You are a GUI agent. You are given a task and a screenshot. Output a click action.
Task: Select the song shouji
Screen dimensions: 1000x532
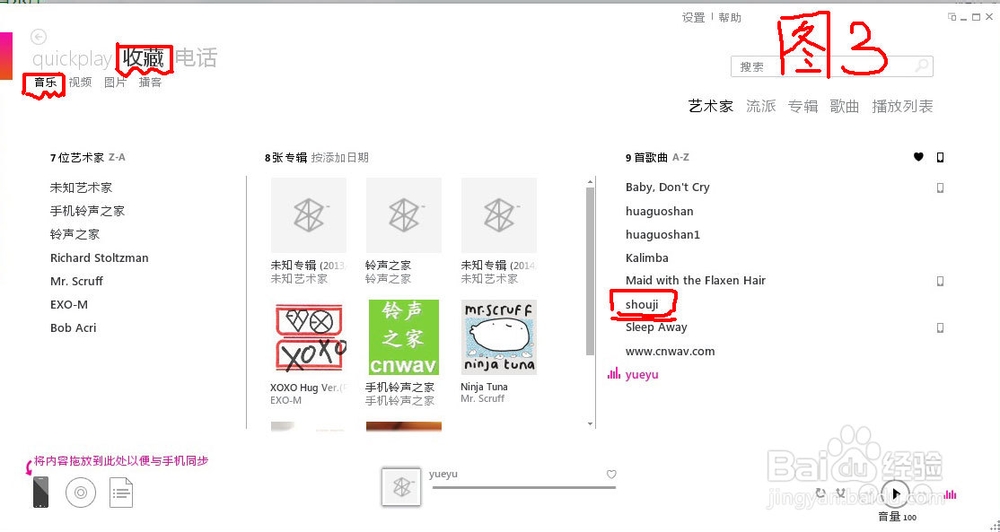(642, 304)
